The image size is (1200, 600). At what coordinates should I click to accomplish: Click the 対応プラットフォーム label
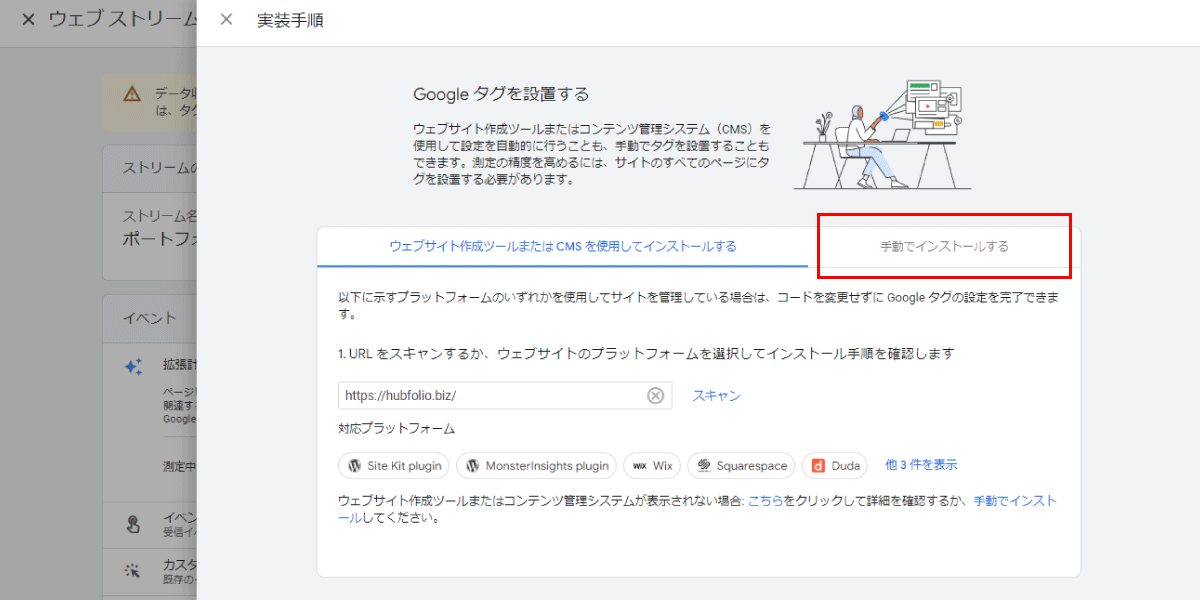pos(397,429)
